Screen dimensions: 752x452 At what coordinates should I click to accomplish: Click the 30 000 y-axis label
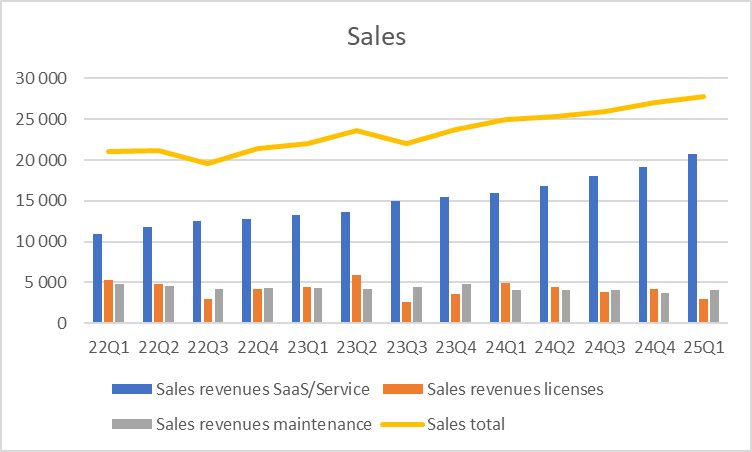click(41, 78)
